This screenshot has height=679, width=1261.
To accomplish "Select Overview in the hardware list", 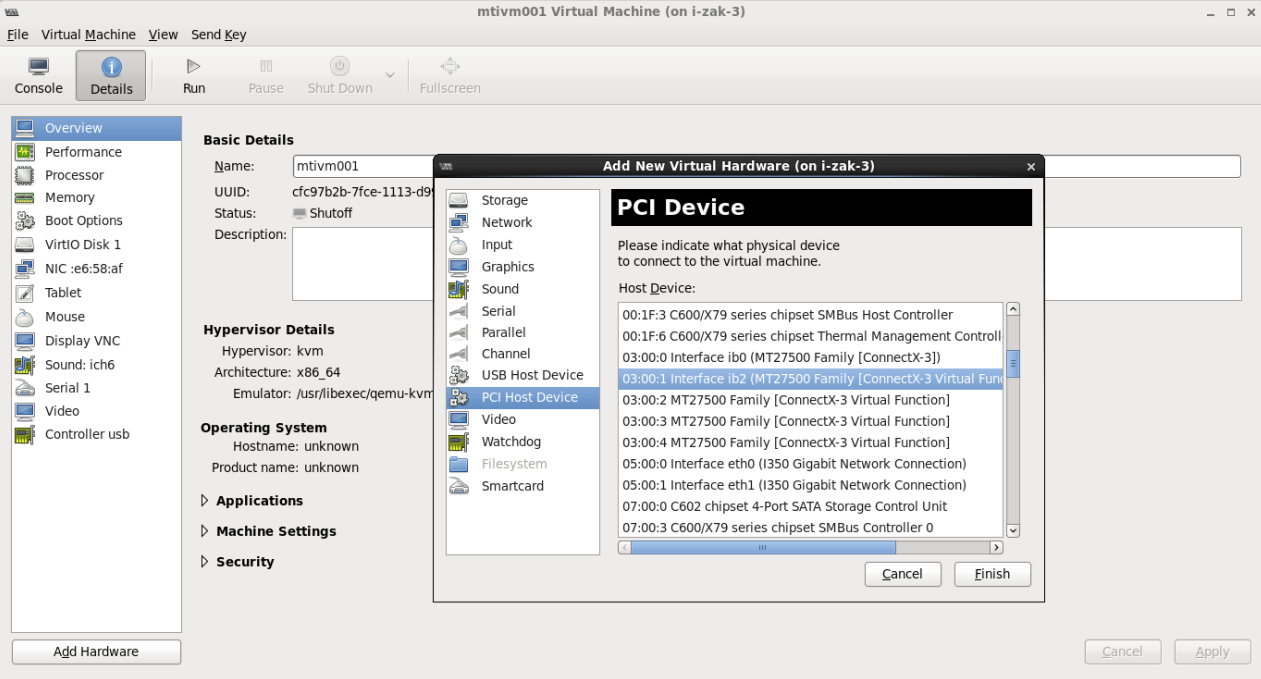I will [97, 128].
